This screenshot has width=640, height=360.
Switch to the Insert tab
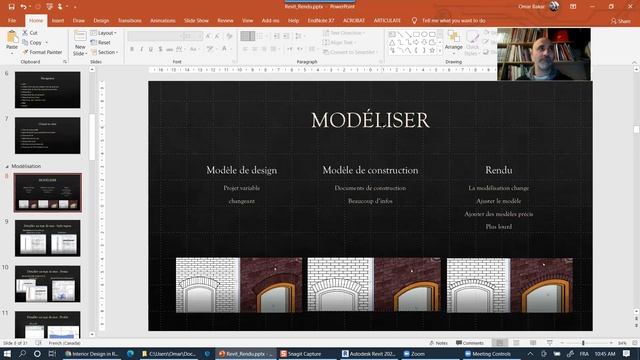click(x=58, y=20)
